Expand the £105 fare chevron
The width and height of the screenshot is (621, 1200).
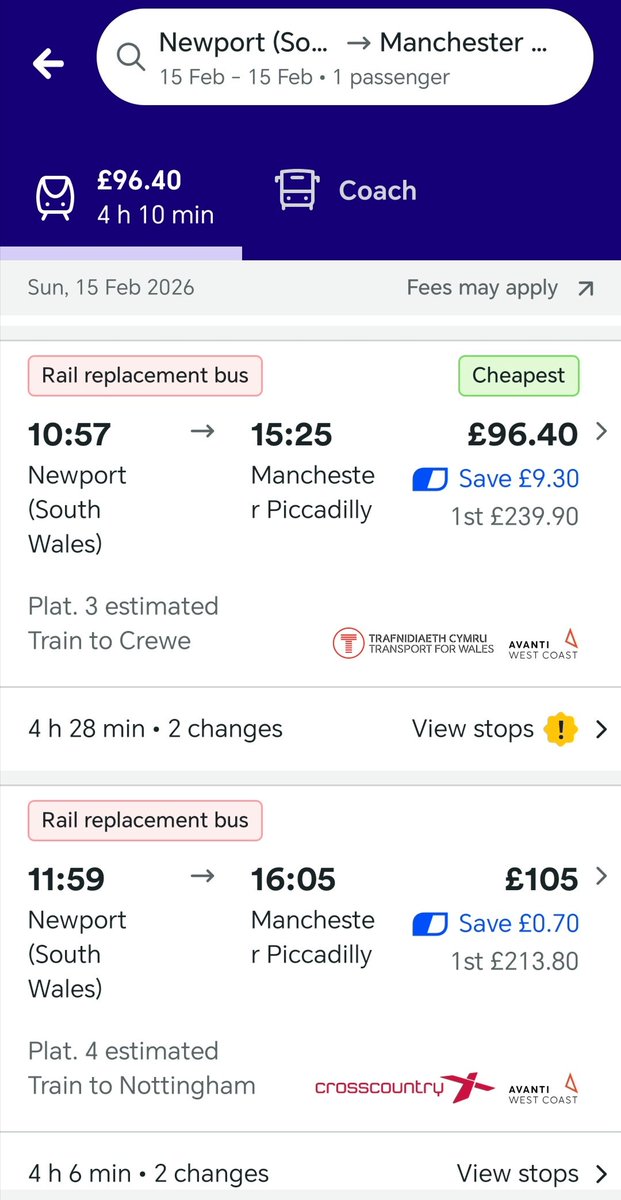[x=601, y=877]
